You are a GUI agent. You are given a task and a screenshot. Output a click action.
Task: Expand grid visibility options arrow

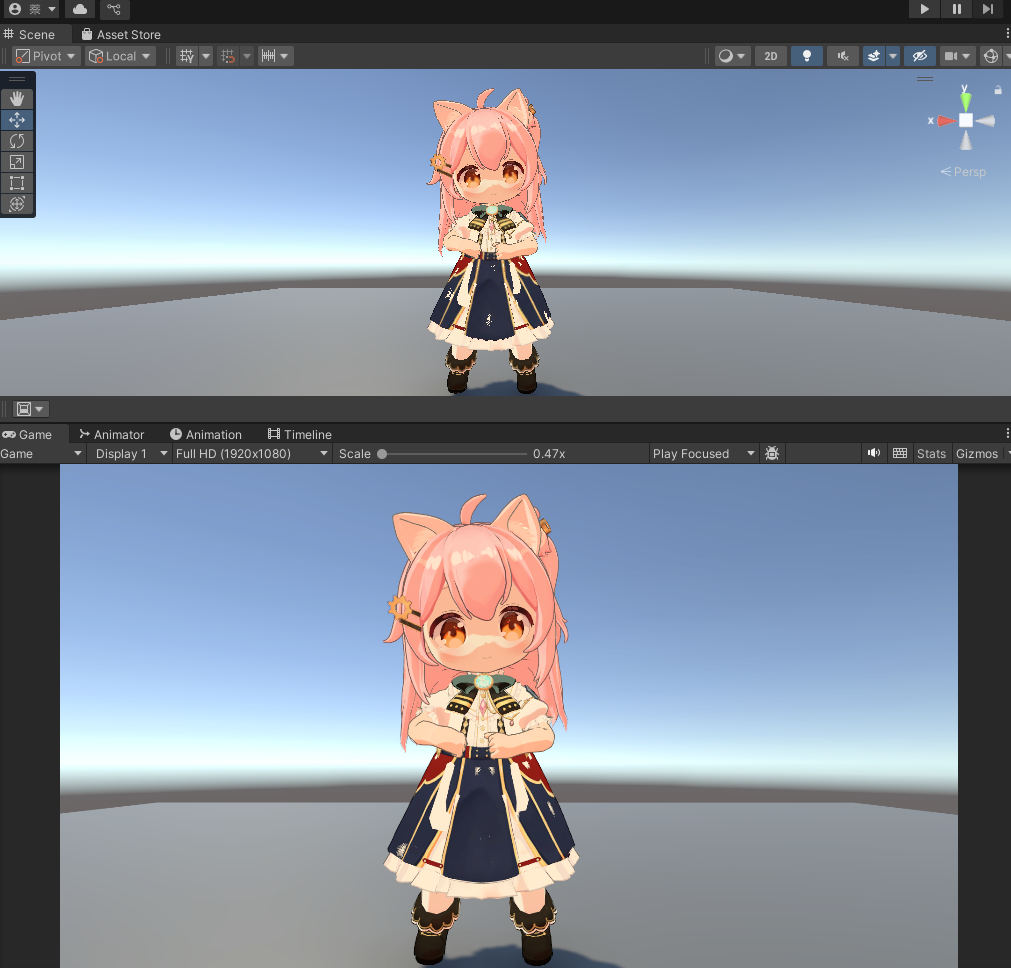(206, 56)
